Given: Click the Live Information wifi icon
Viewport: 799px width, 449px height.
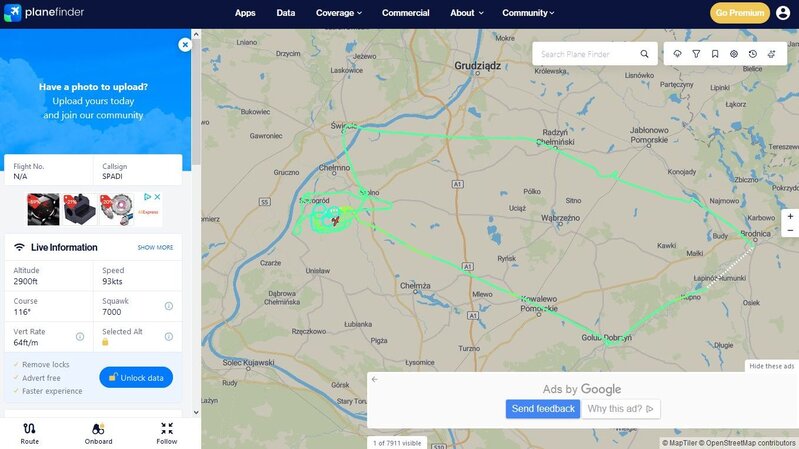Looking at the screenshot, I should 19,247.
